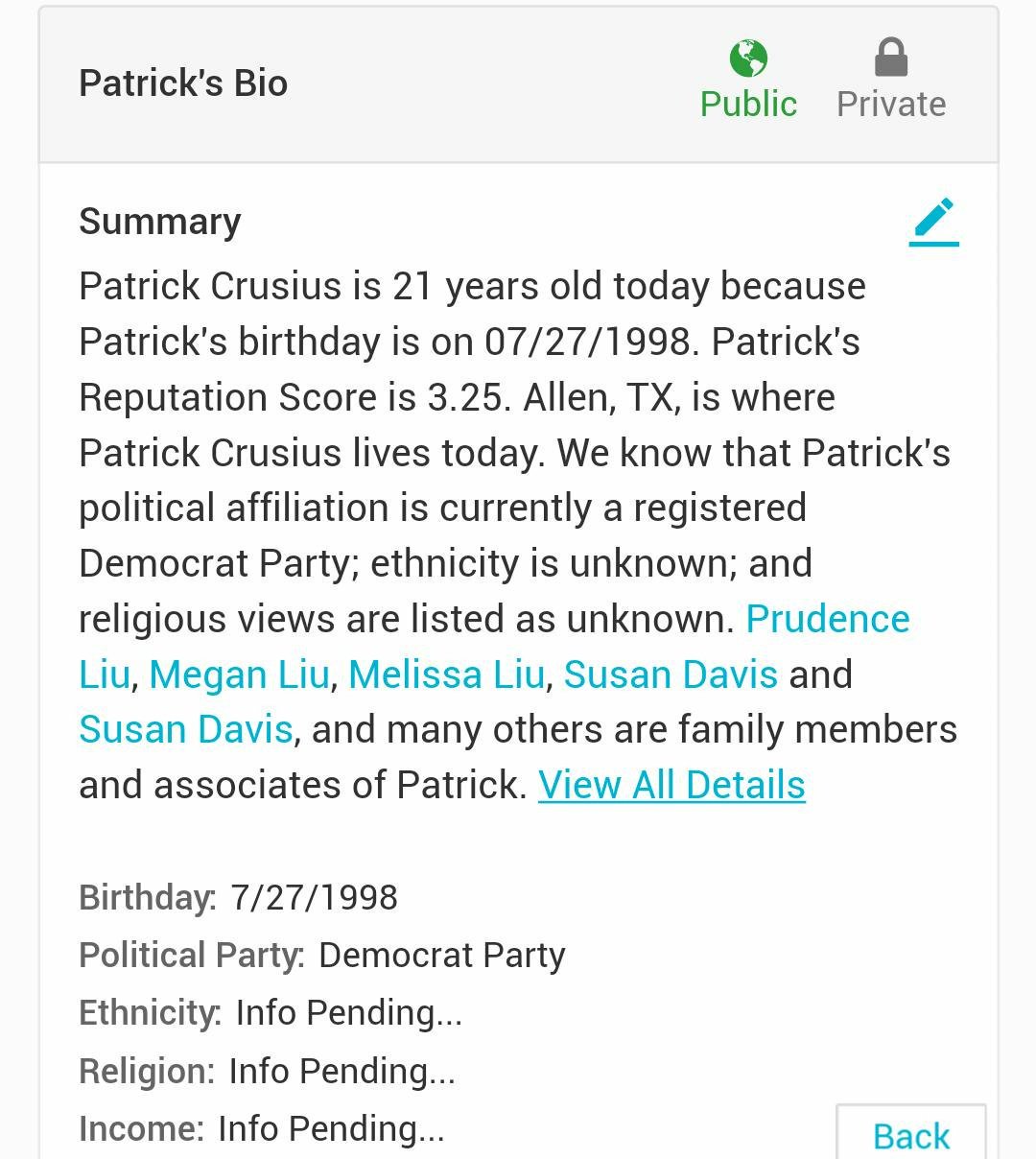Open the View All Details link
Screen dimensions: 1036x1159
pos(671,785)
